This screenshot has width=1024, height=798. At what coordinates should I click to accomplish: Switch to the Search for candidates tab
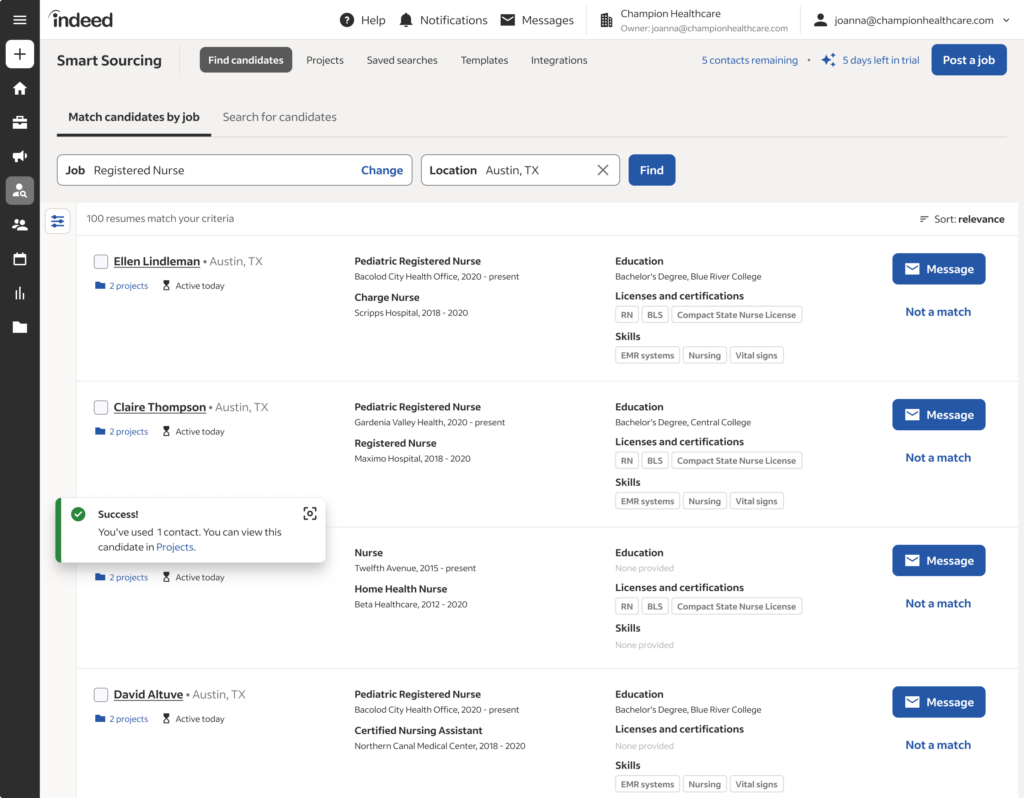[279, 116]
